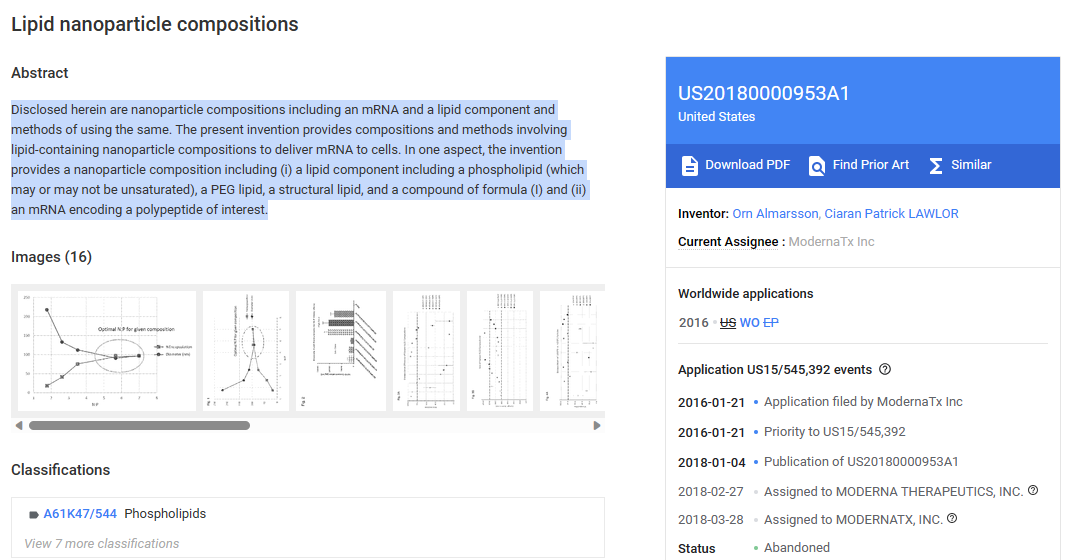Open inventor Orn Almarsson link
The width and height of the screenshot is (1067, 560).
[x=775, y=214]
